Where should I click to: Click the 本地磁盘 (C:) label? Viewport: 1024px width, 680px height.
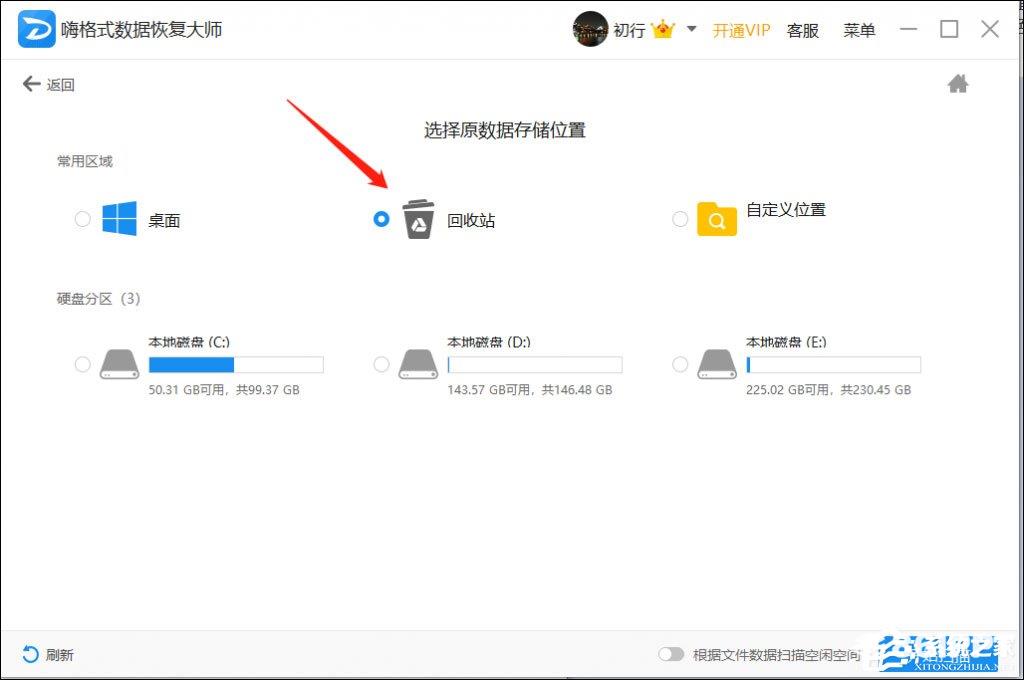pos(189,342)
